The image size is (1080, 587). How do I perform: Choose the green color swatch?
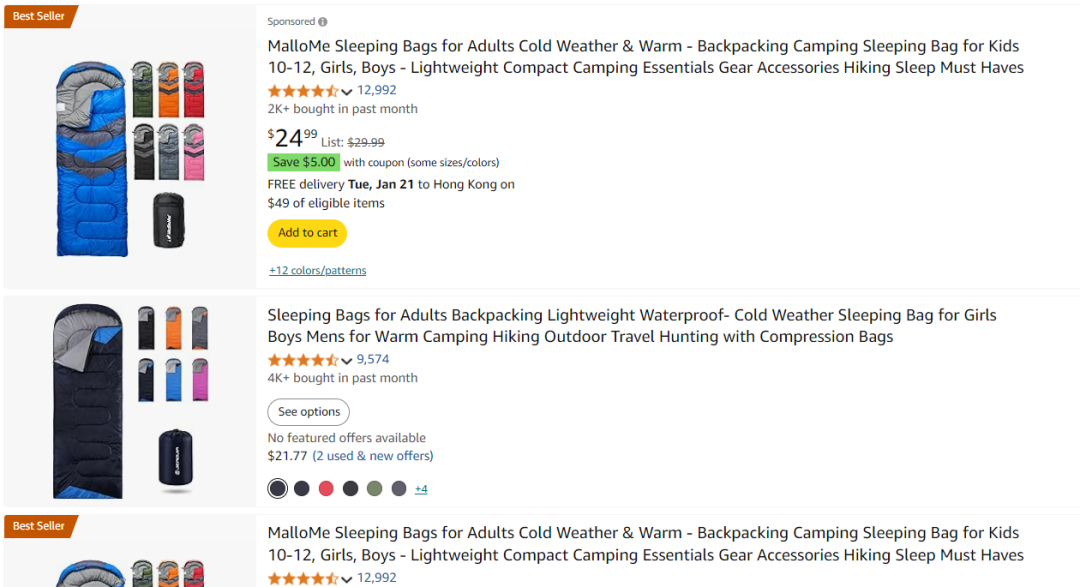click(374, 488)
